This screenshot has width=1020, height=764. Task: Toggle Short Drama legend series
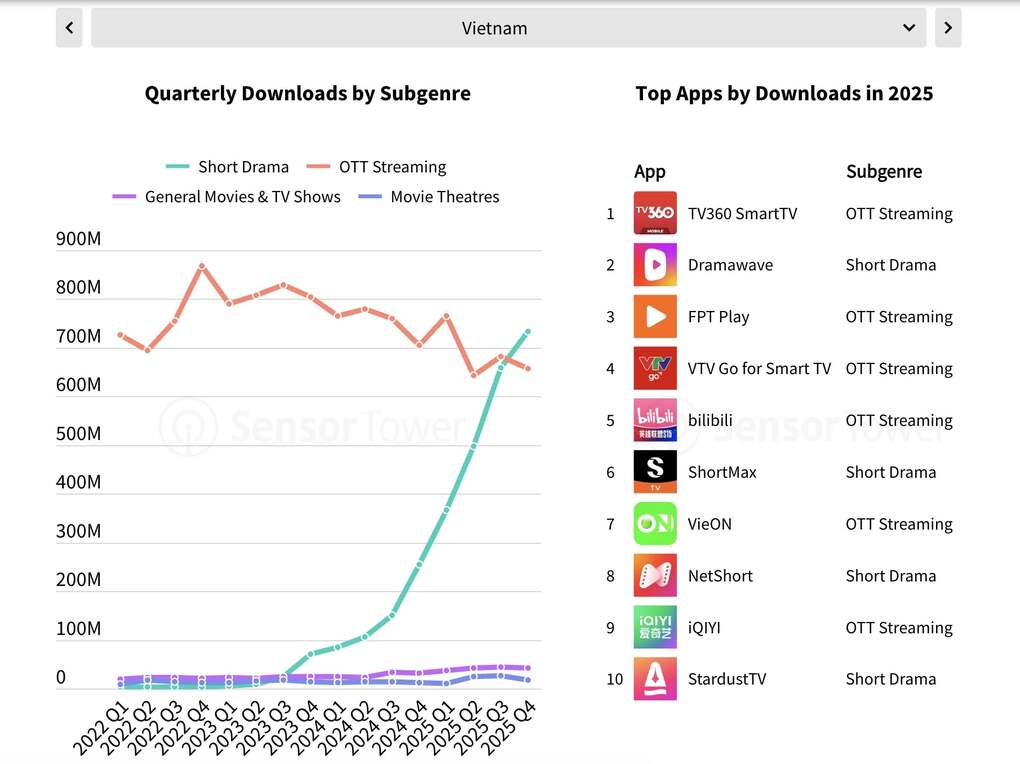point(227,167)
